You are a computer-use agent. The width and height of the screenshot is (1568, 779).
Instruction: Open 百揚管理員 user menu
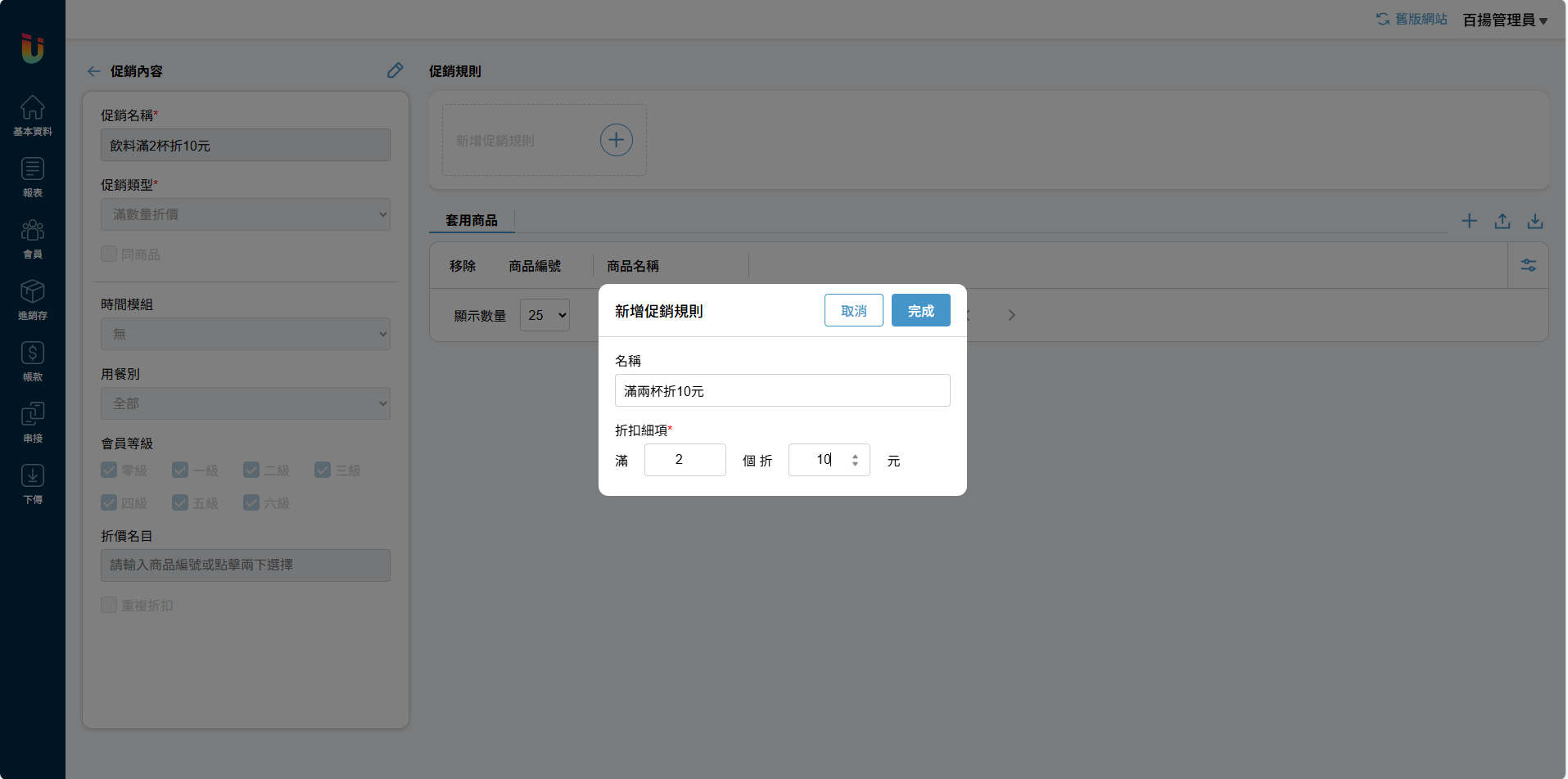1504,20
